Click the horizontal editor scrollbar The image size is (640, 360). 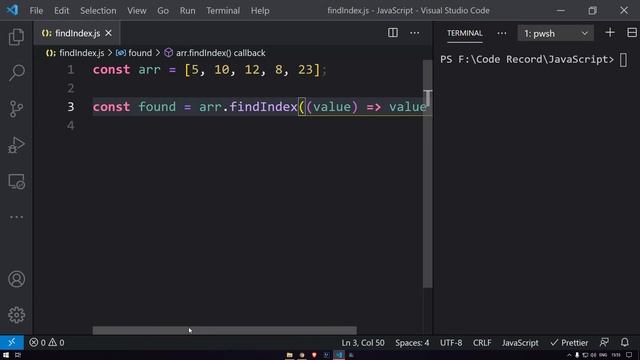pos(224,330)
